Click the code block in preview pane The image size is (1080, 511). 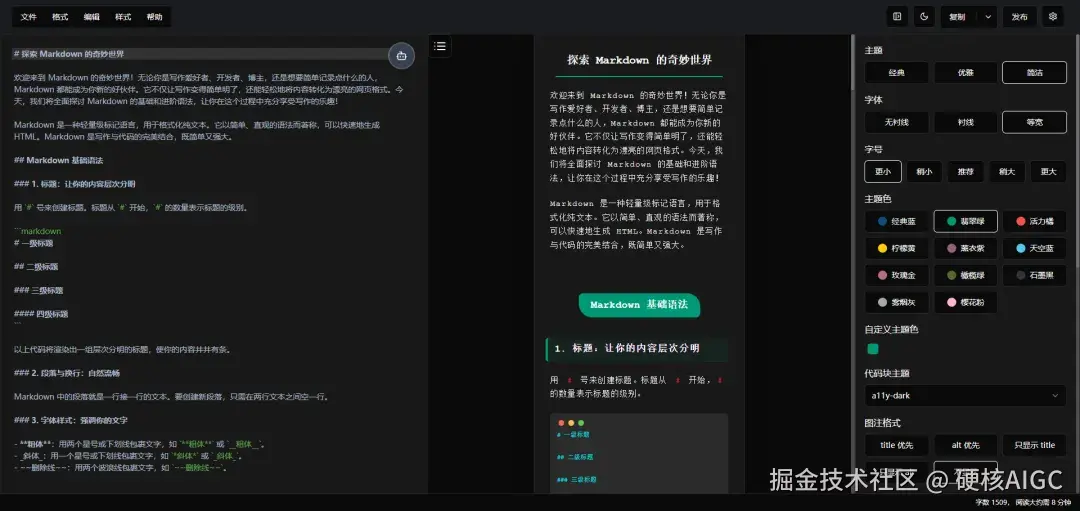pos(639,453)
